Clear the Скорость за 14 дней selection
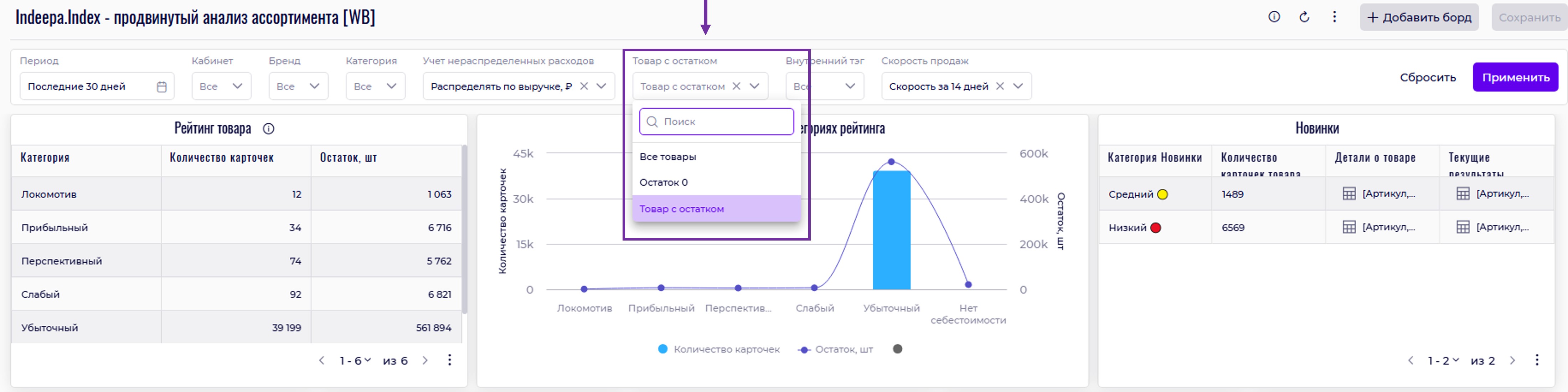Viewport: 1568px width, 392px height. coord(1000,87)
